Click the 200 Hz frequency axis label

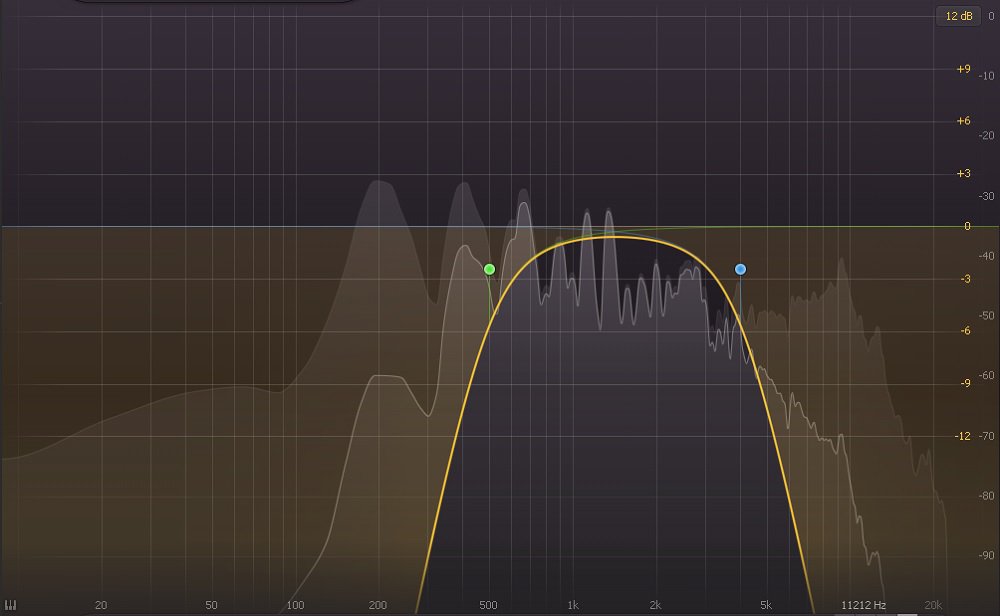click(377, 605)
